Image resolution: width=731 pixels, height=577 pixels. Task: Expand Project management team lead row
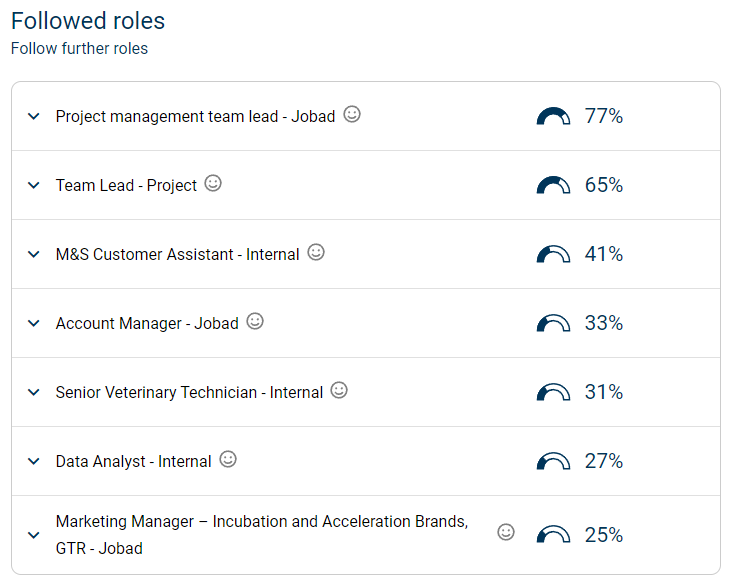pyautogui.click(x=34, y=117)
